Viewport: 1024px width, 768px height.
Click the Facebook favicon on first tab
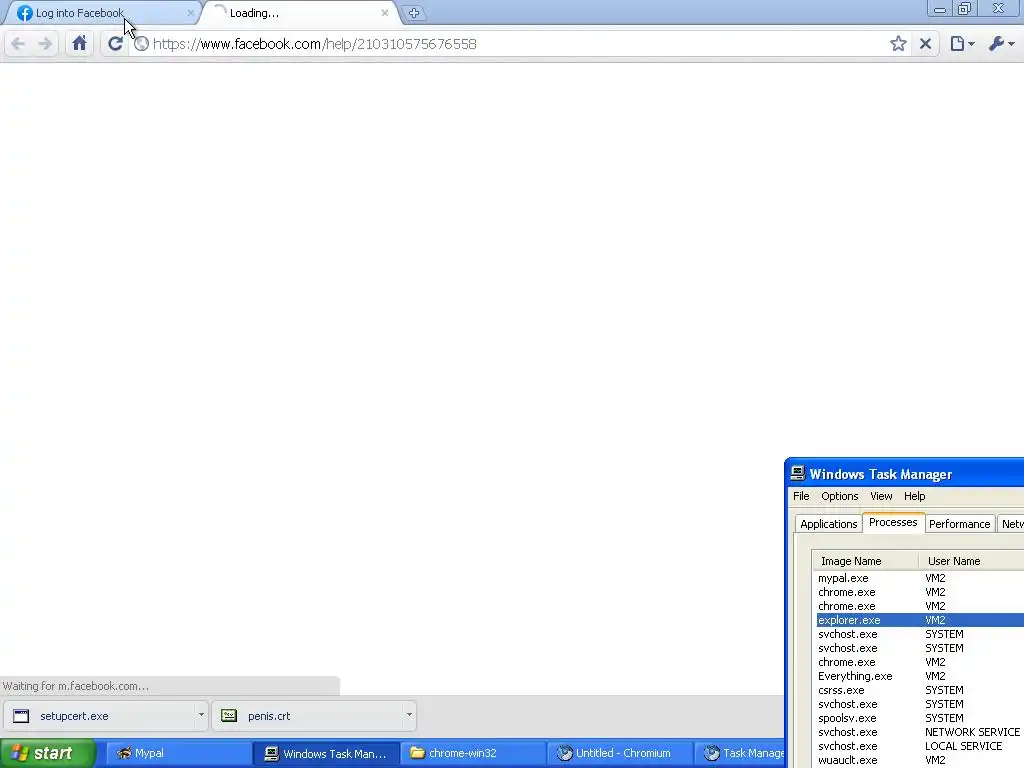pos(25,13)
